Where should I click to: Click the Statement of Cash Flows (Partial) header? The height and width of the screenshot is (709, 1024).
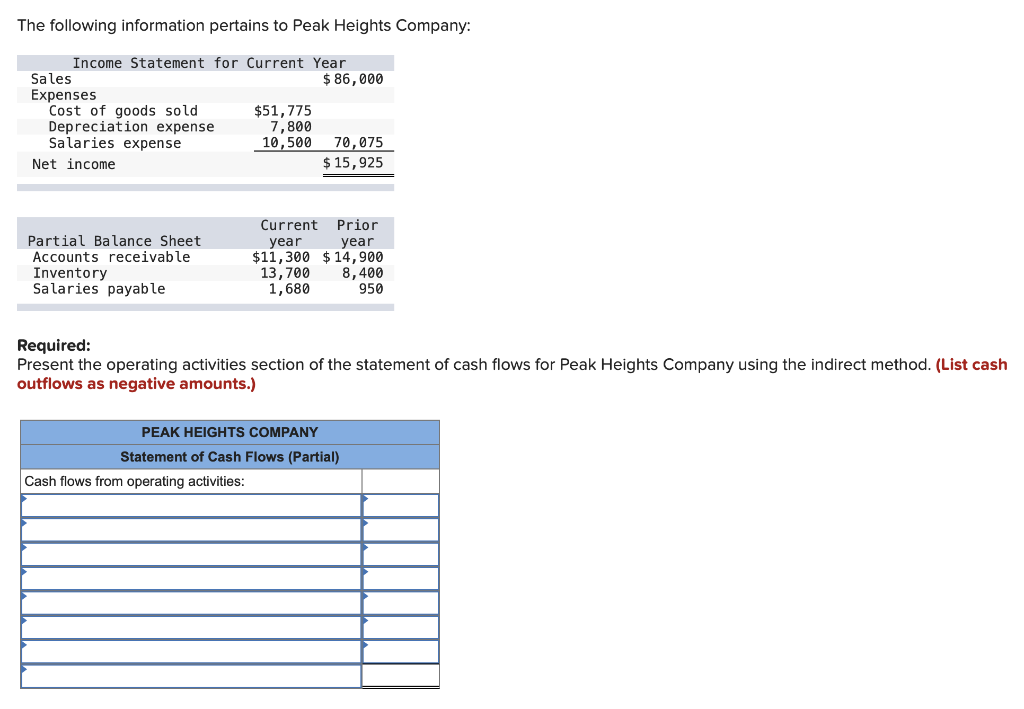click(231, 456)
